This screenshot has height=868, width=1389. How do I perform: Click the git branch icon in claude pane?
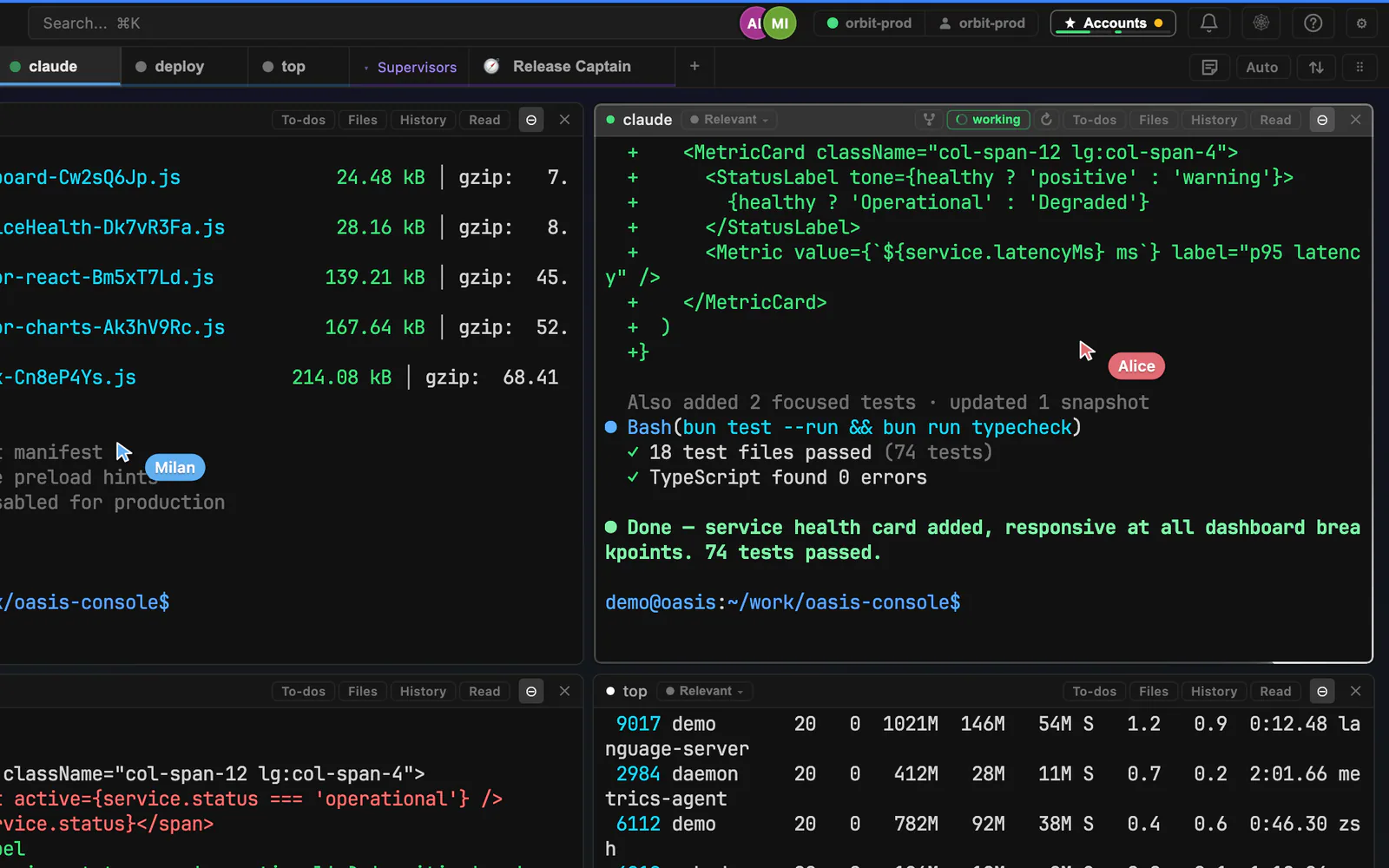(x=929, y=120)
